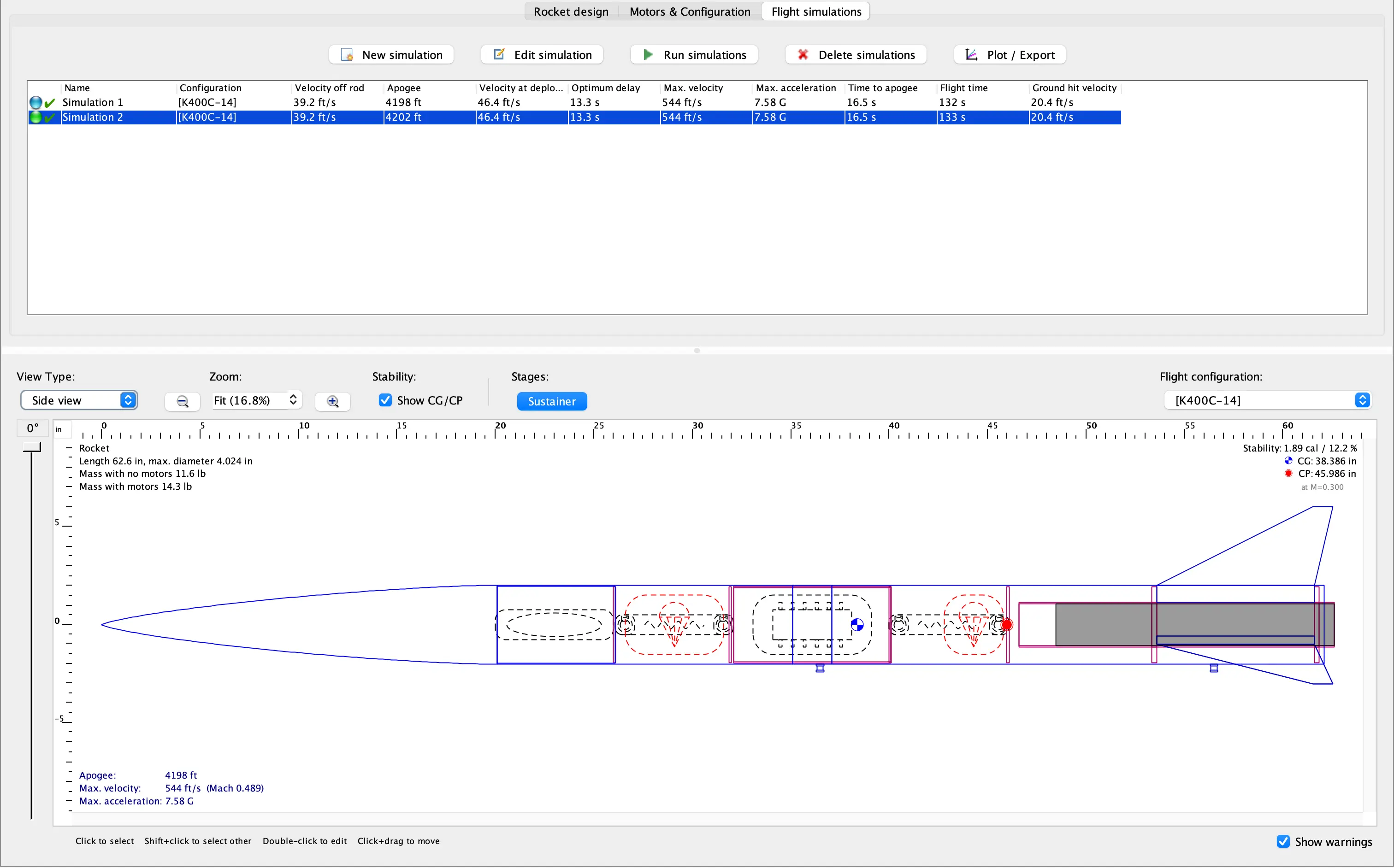Viewport: 1394px width, 868px height.
Task: Click Delete simulations button
Action: tap(856, 54)
